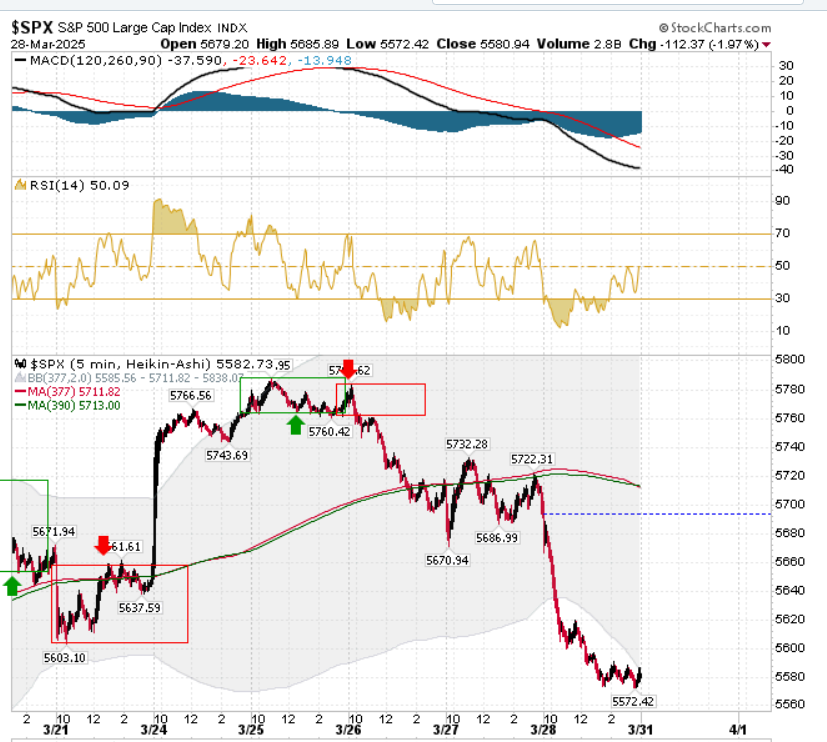Click the RSI axis 90 level label
The height and width of the screenshot is (742, 827).
click(x=782, y=201)
